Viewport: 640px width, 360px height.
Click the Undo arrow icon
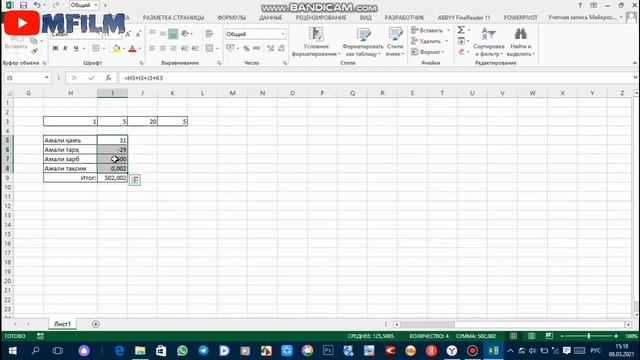click(x=37, y=5)
